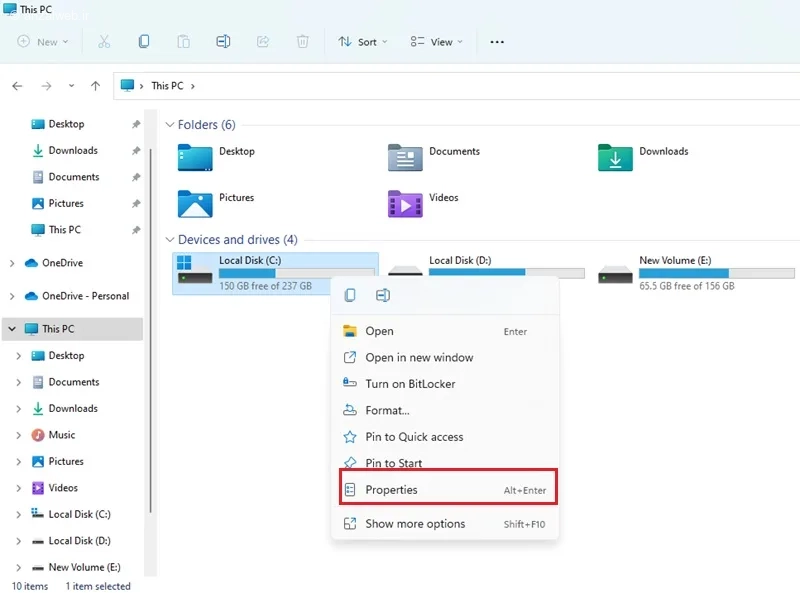Collapse the Devices and drives section
800x593 pixels.
coord(171,240)
